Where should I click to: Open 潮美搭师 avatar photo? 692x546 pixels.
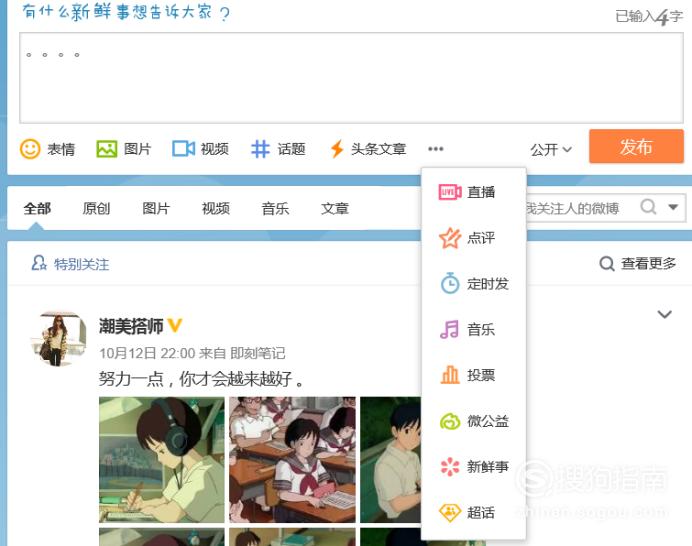tap(58, 339)
